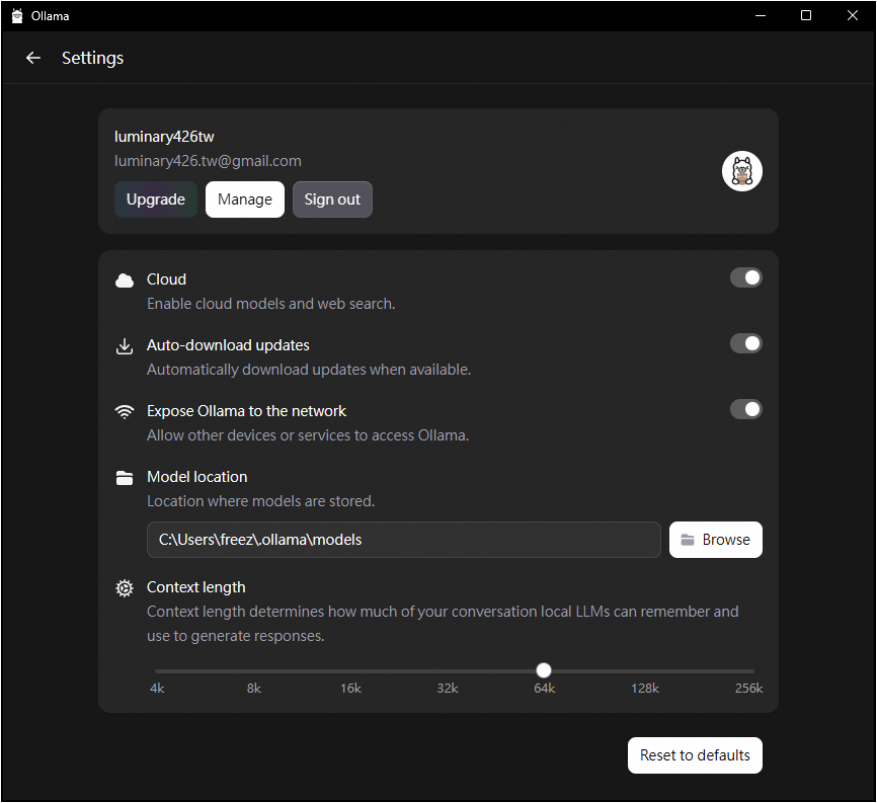Maximize the Ollama window
This screenshot has width=877, height=803.
coord(806,16)
